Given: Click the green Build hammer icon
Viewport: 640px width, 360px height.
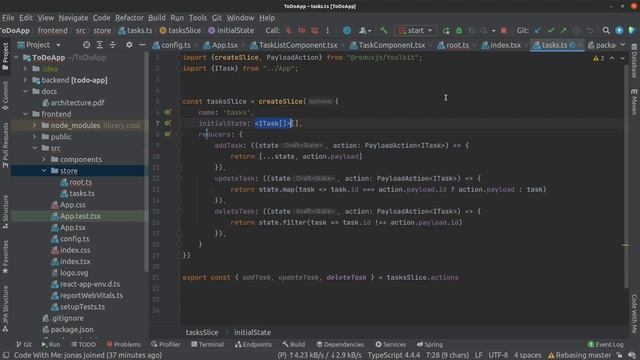Looking at the screenshot, I should click(383, 31).
